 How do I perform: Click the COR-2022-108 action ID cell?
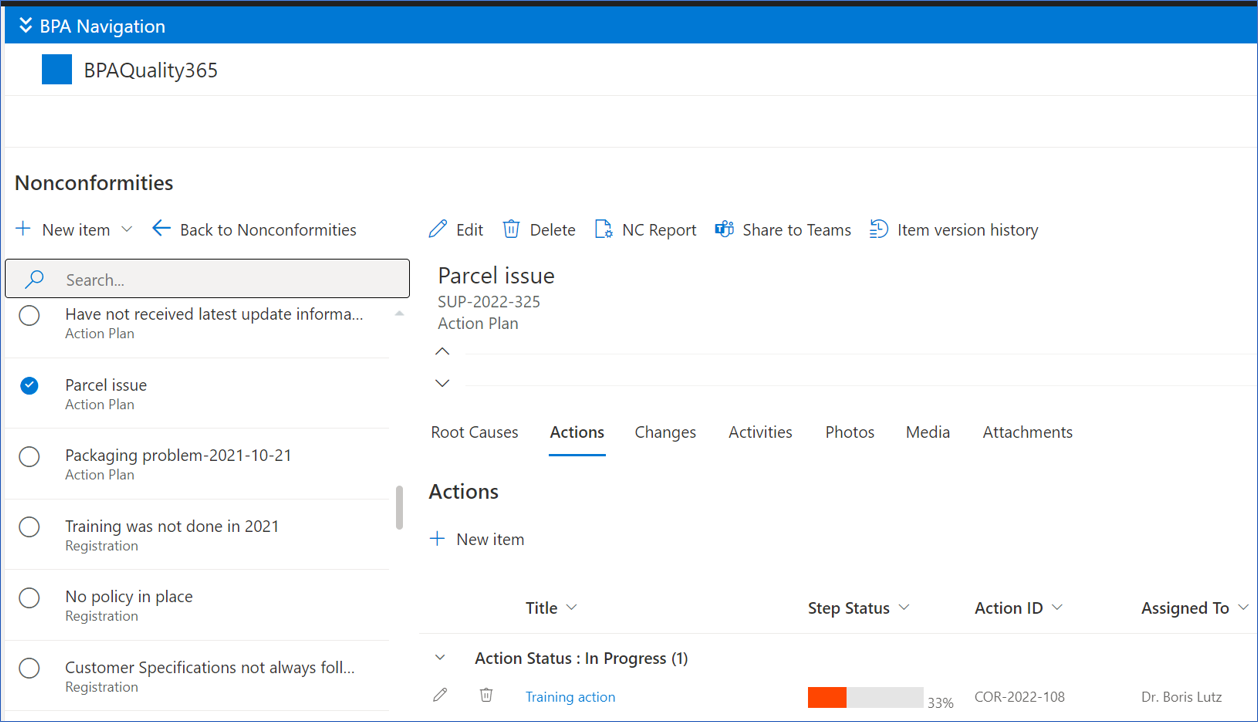pos(1019,697)
